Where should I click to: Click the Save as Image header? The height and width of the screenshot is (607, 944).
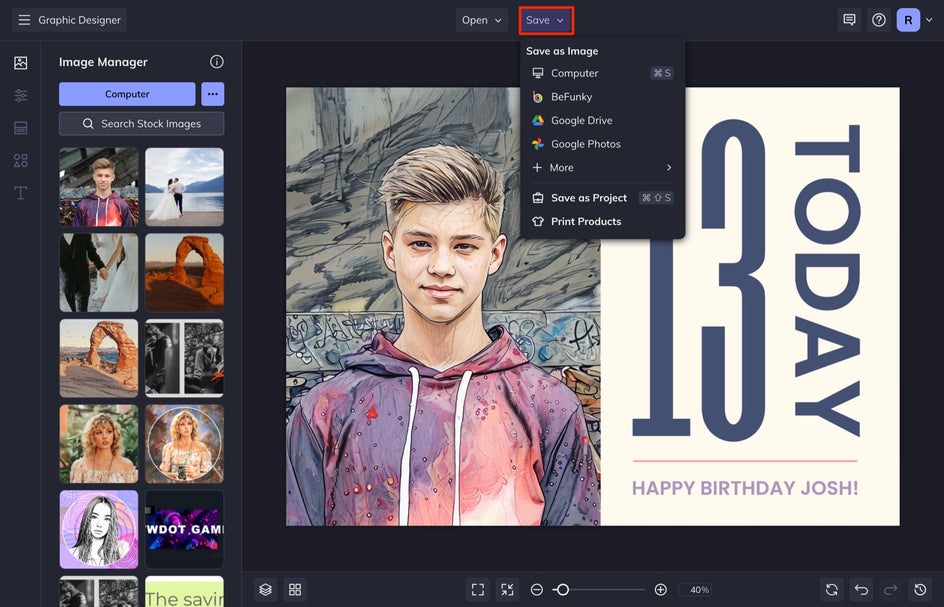coord(562,51)
